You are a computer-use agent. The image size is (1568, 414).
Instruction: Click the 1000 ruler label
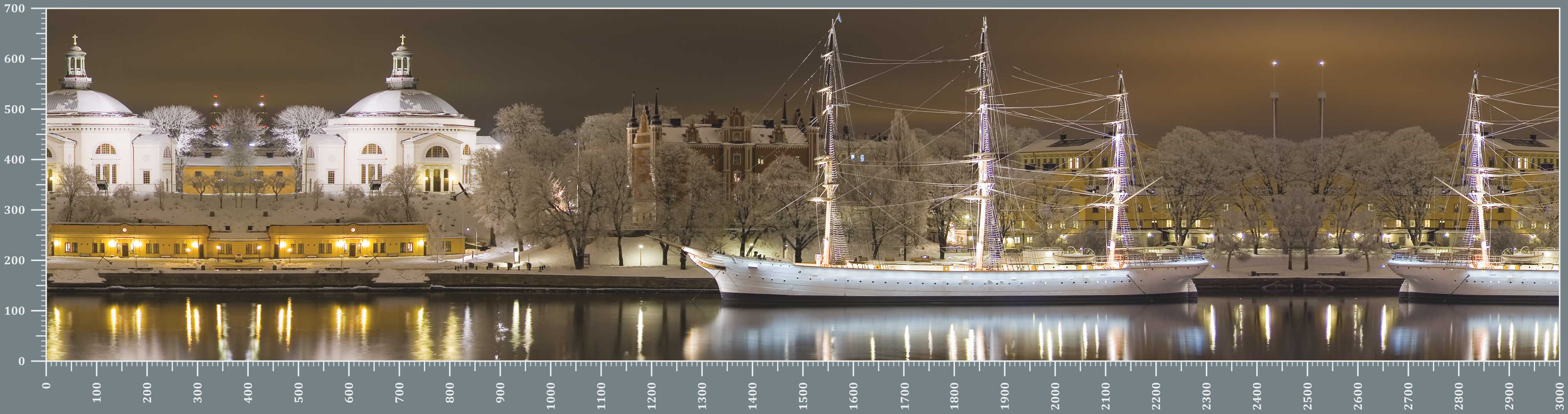click(551, 396)
